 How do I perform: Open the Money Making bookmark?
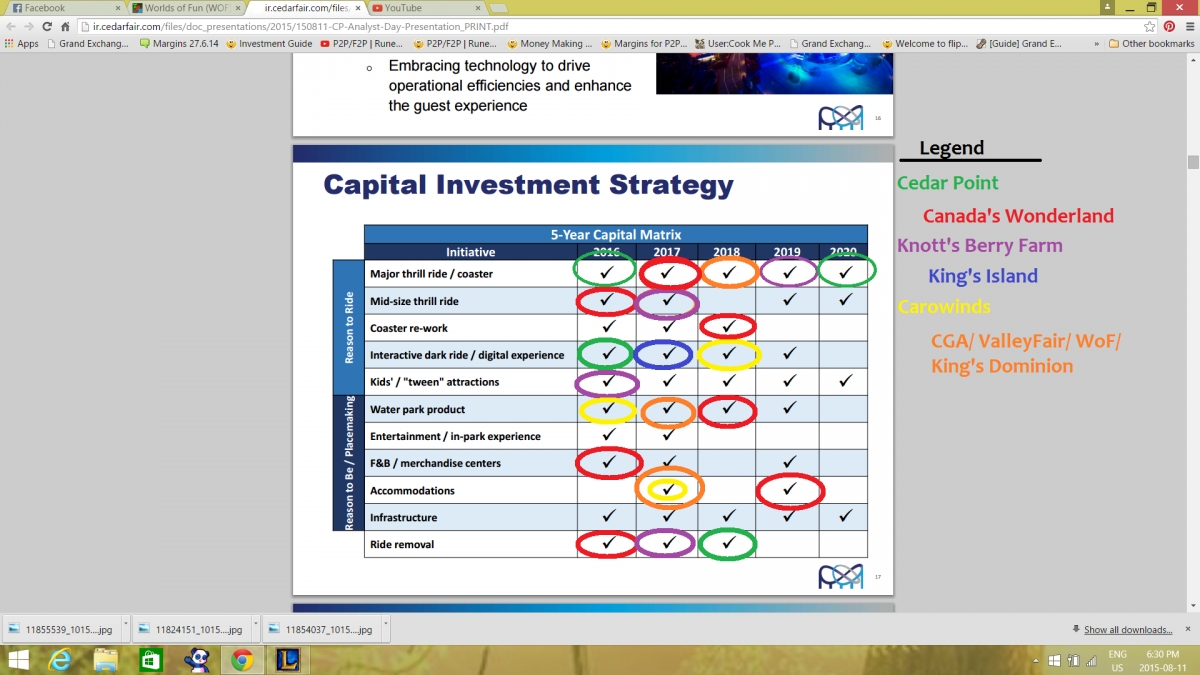(549, 44)
